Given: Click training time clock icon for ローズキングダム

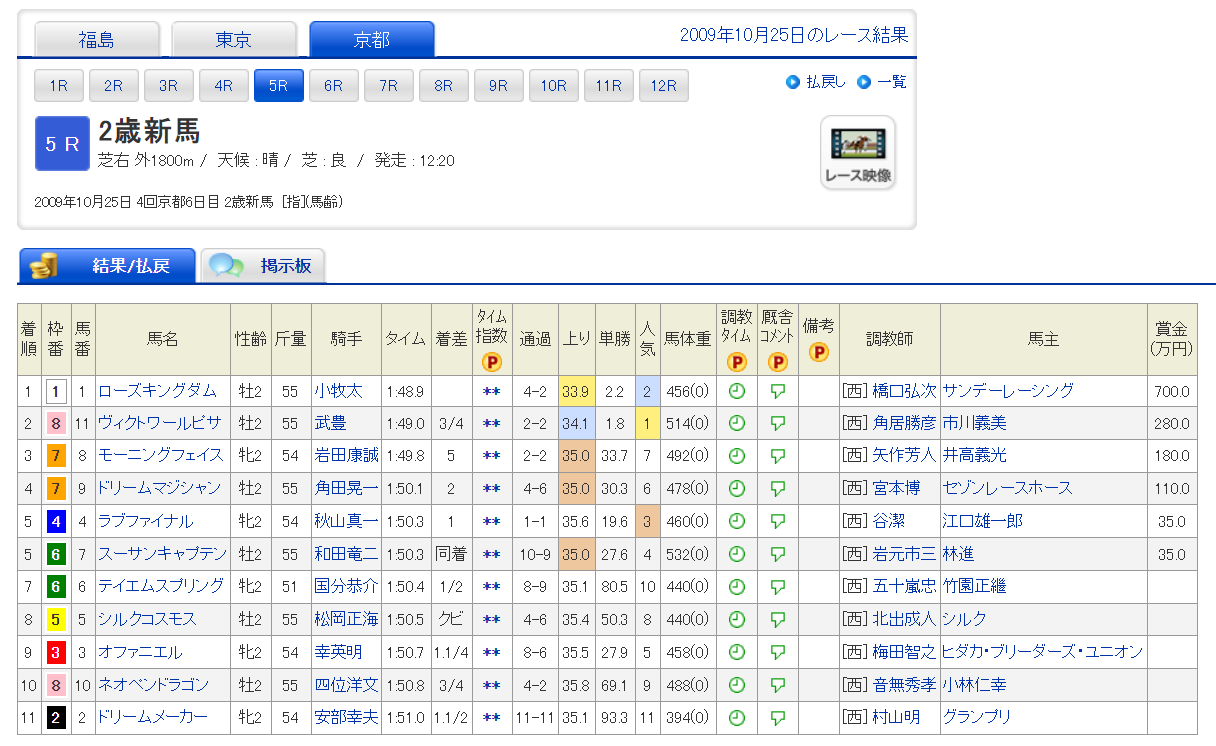Looking at the screenshot, I should coord(737,391).
